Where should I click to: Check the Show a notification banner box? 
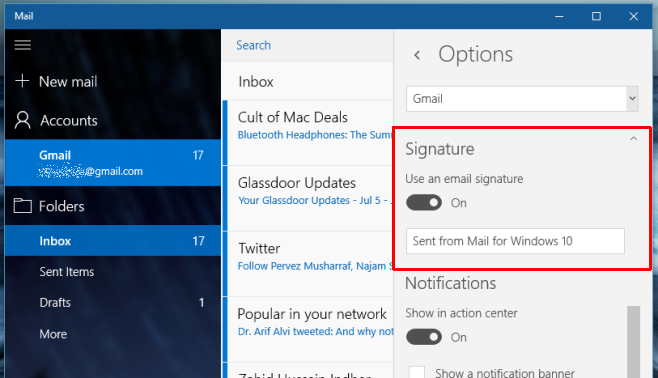tap(417, 373)
